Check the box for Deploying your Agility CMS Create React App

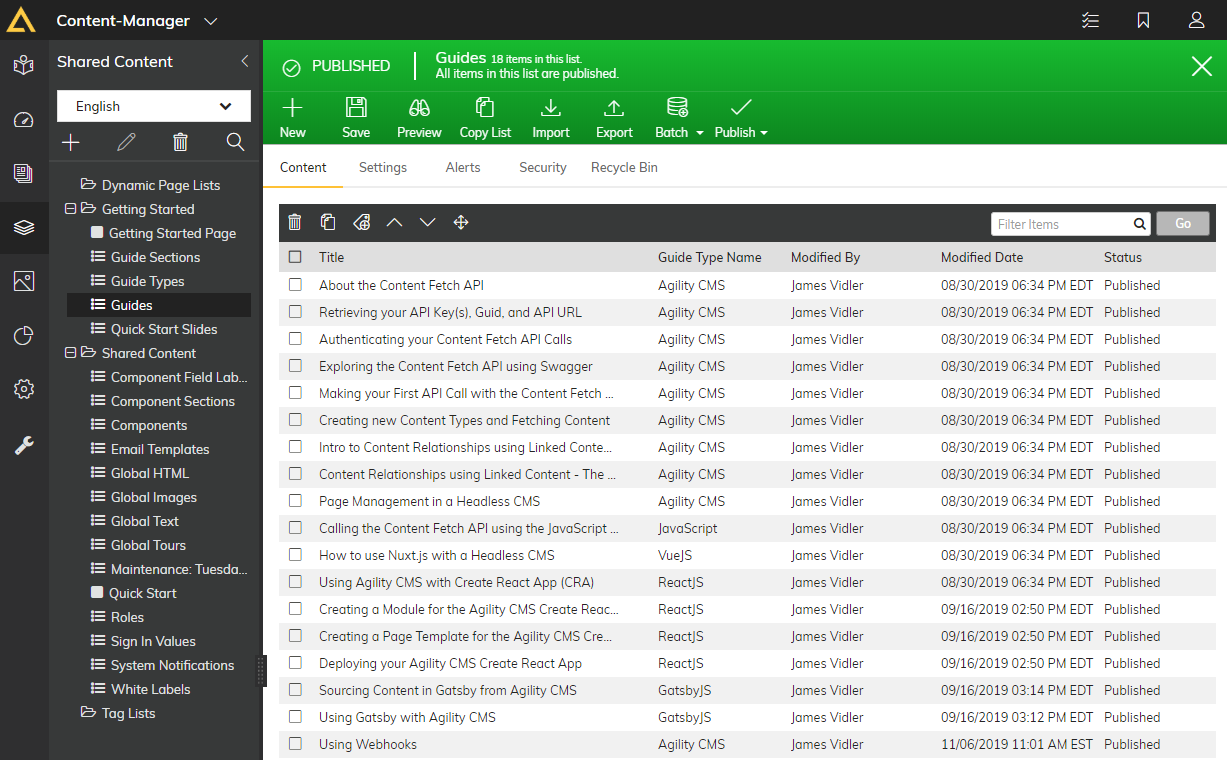click(x=295, y=663)
